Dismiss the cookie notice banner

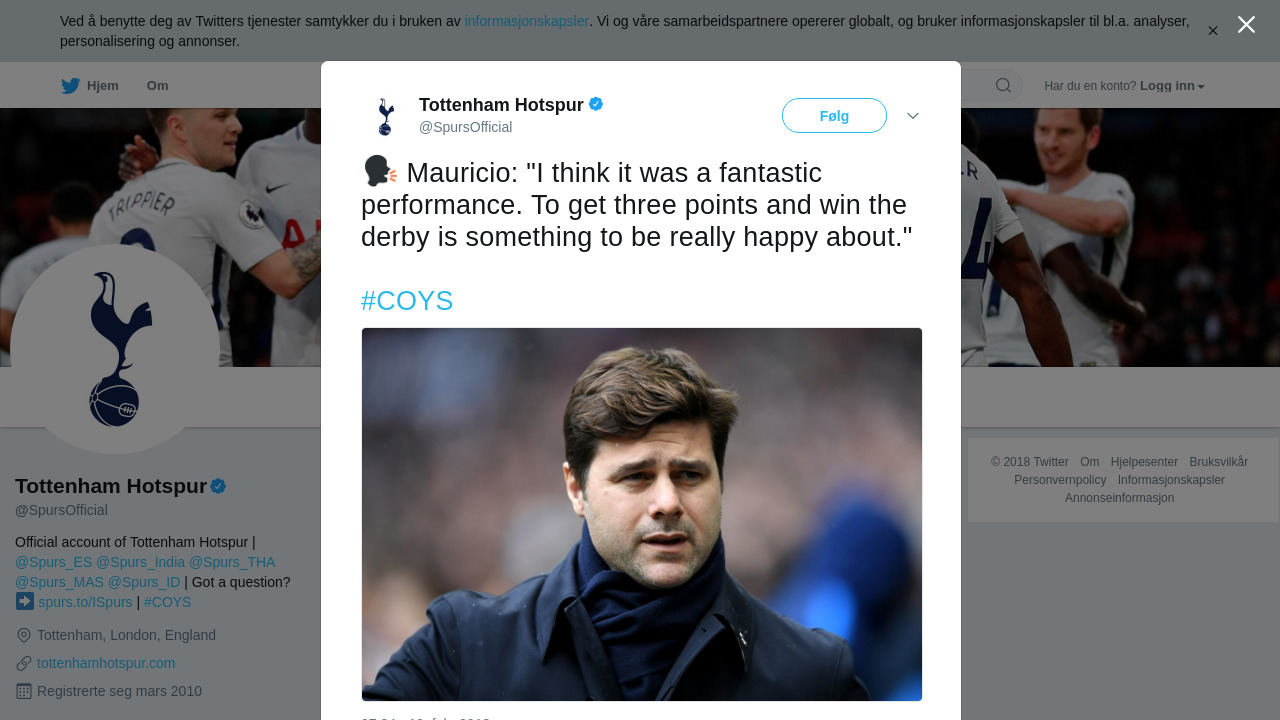[x=1213, y=31]
